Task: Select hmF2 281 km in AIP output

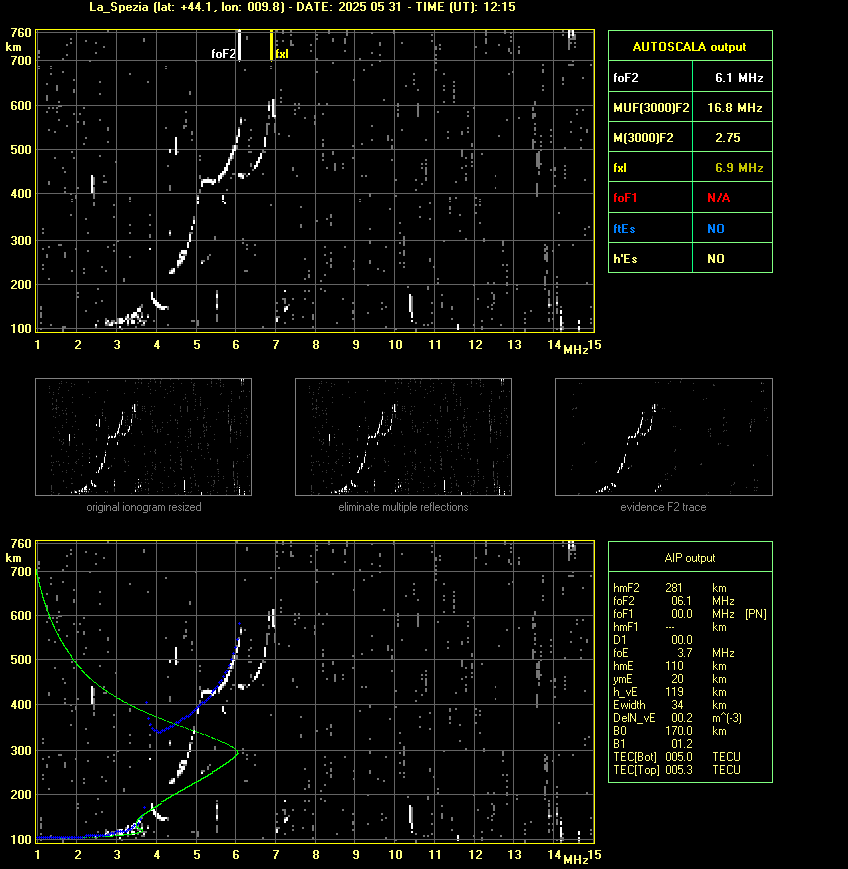Action: click(670, 588)
